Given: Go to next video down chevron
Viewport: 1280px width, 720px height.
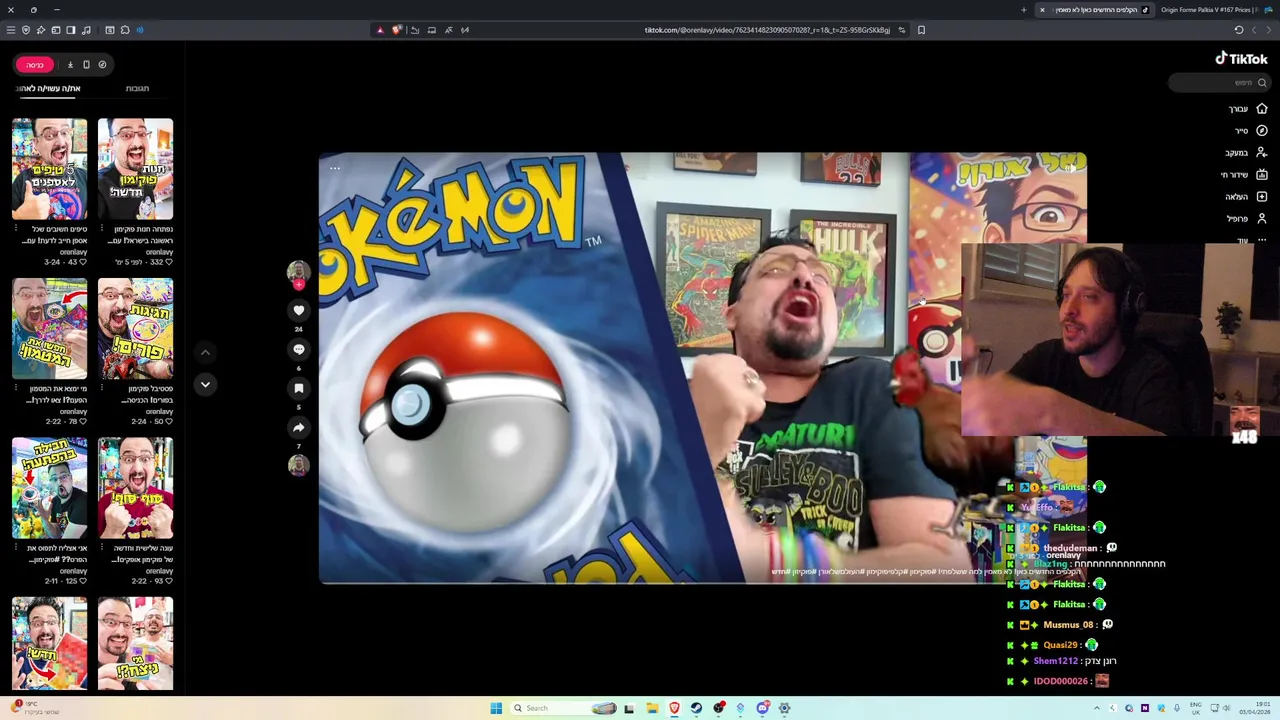Looking at the screenshot, I should pos(205,385).
